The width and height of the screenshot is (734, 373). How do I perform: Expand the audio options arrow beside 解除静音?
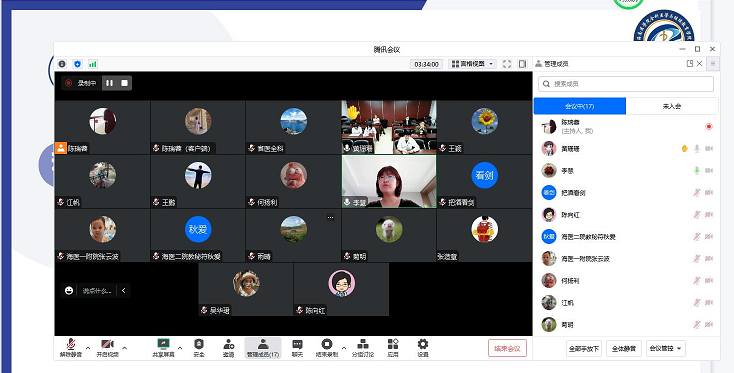(x=88, y=348)
